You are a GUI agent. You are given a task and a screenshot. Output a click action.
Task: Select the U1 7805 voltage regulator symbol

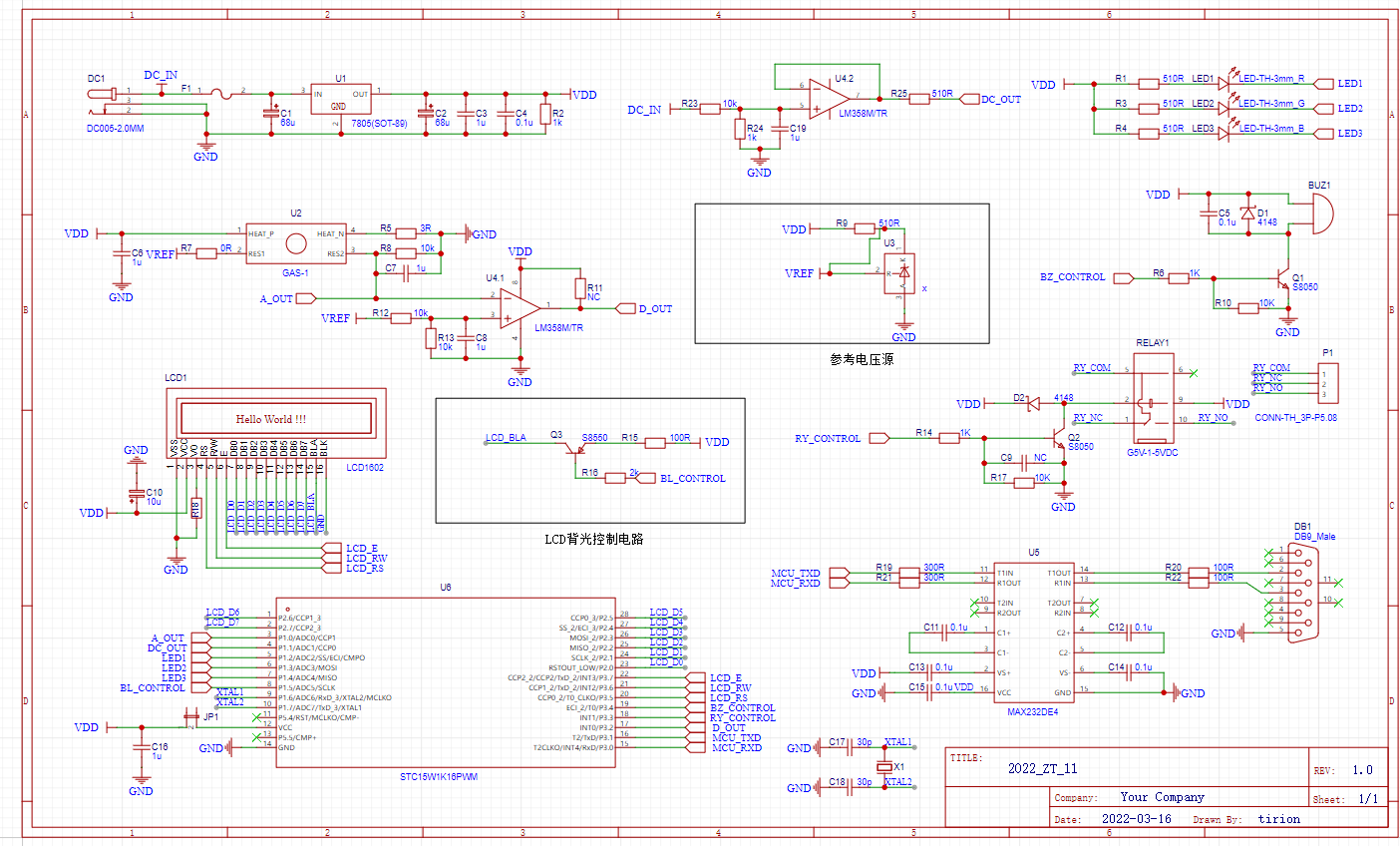pos(340,100)
